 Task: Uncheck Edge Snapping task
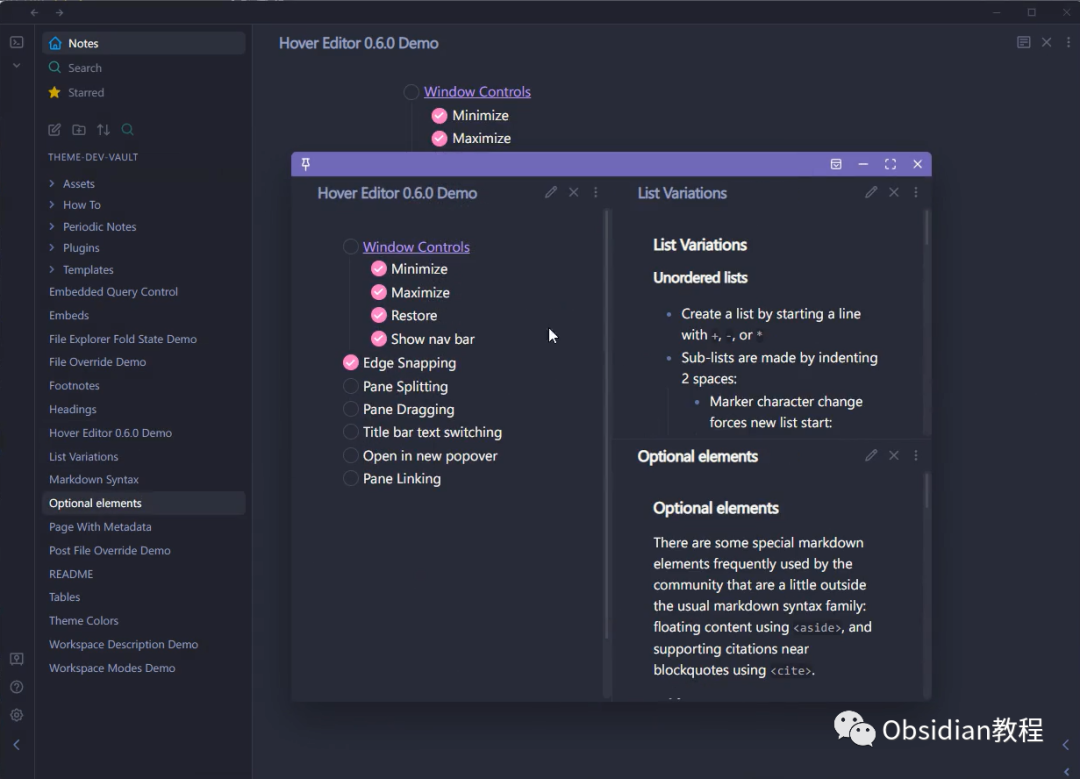[x=351, y=362]
